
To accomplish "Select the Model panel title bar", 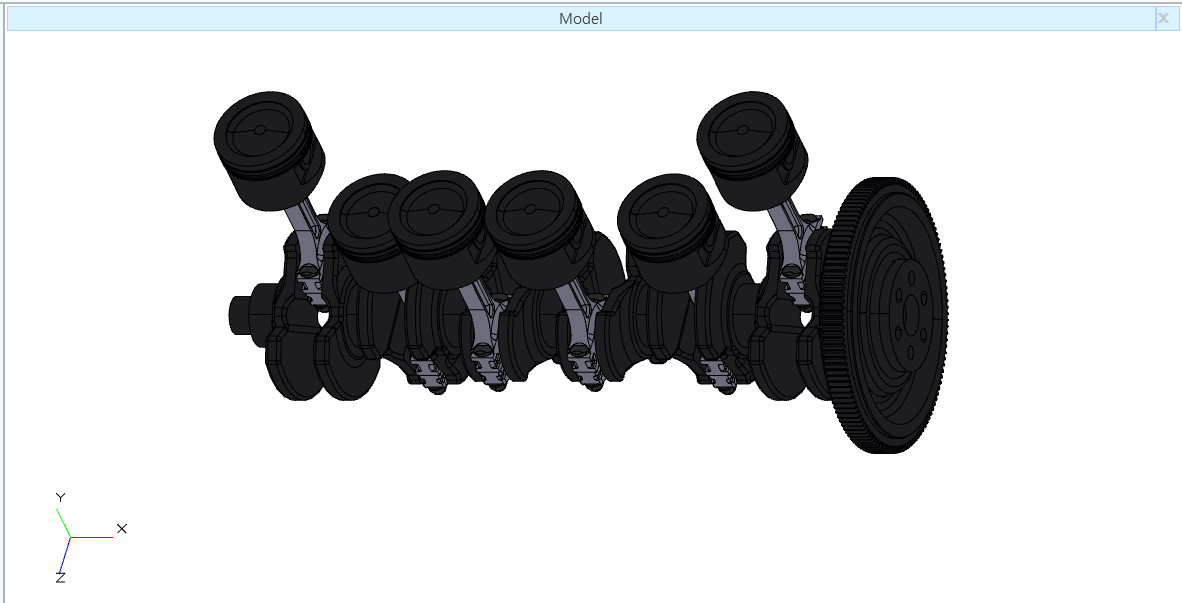I will [x=581, y=19].
